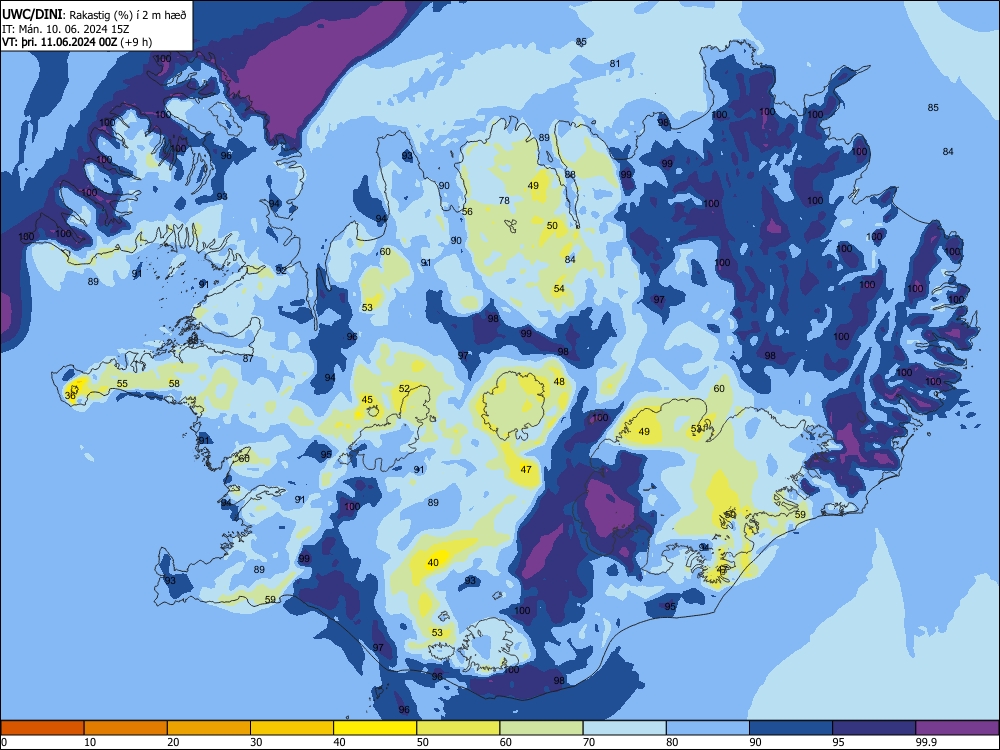Click the 'VT: þri. 11.06.2024 00Z (+9 h)' line
Screen dimensions: 1000x750
click(x=77, y=42)
